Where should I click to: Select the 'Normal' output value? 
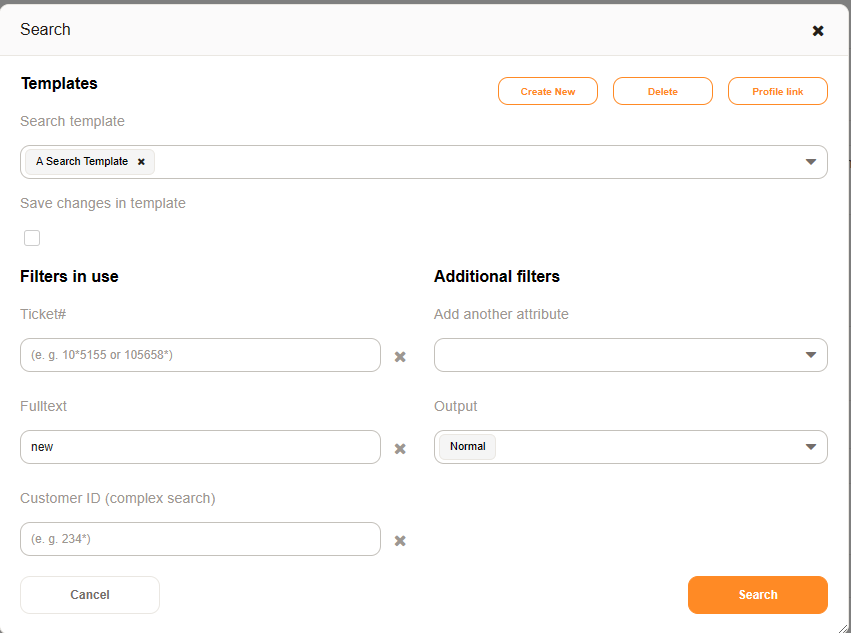coord(467,447)
